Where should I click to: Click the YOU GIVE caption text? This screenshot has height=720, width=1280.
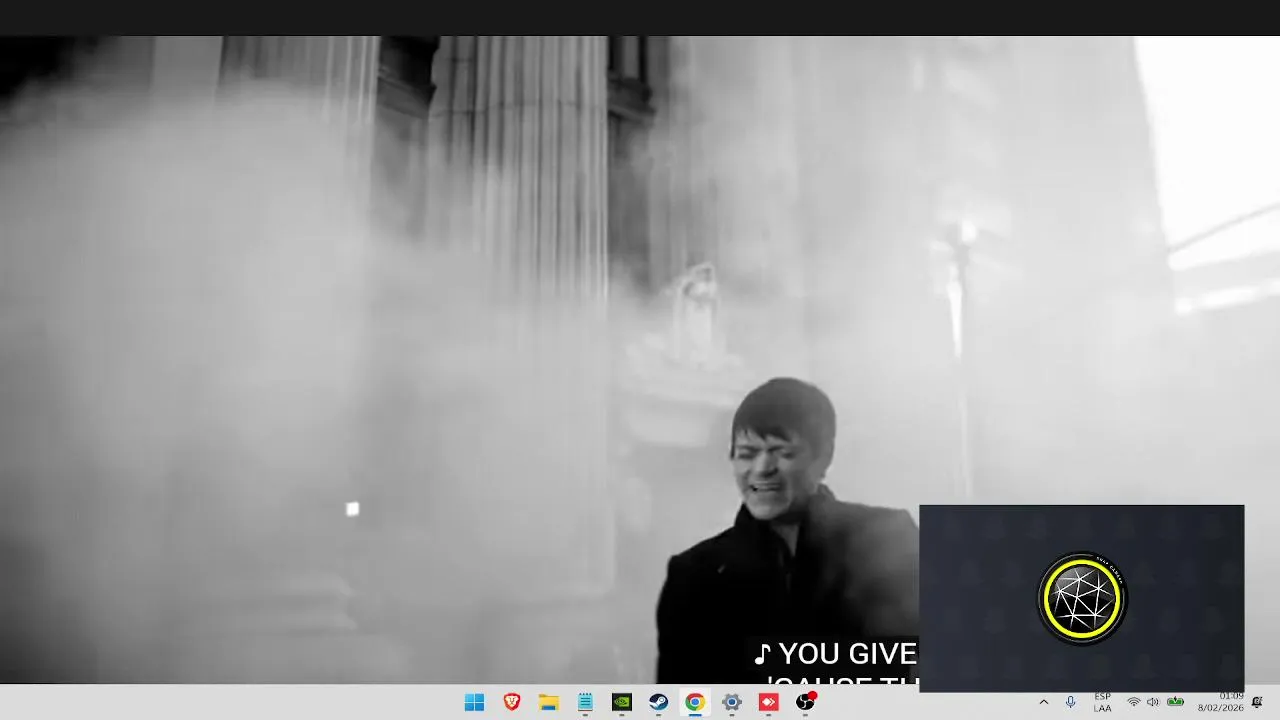[846, 654]
